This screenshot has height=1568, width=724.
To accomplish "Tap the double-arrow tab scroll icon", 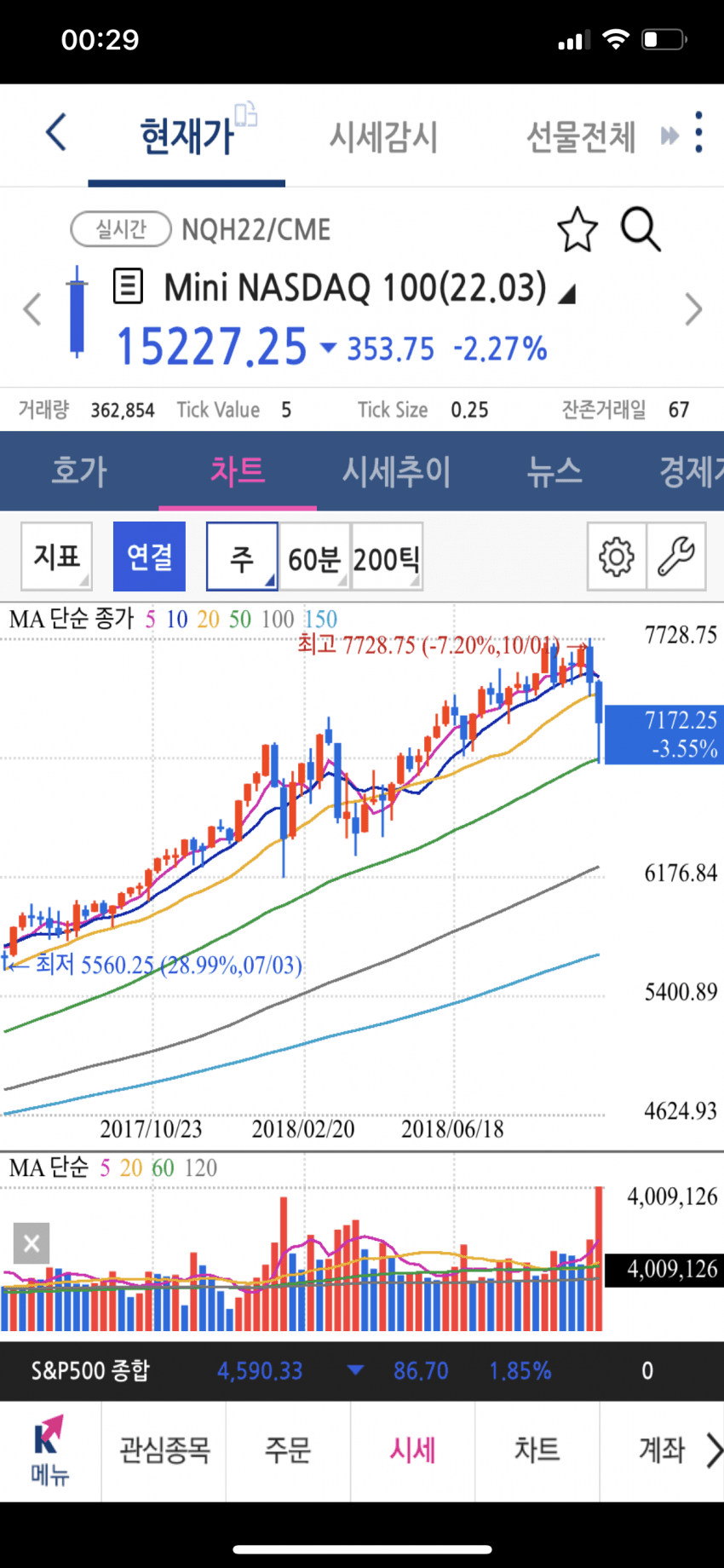I will 670,135.
